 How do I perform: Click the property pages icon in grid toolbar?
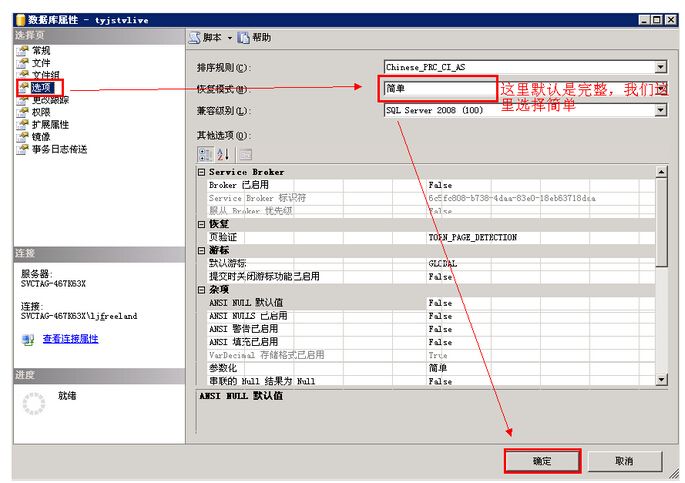point(244,154)
